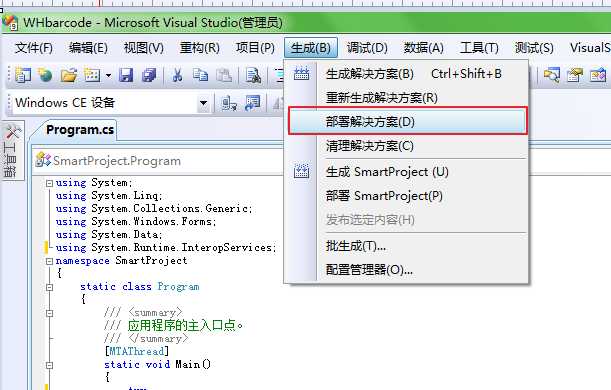Image resolution: width=611 pixels, height=390 pixels.
Task: Close the open 生成(B) menu
Action: click(x=311, y=48)
